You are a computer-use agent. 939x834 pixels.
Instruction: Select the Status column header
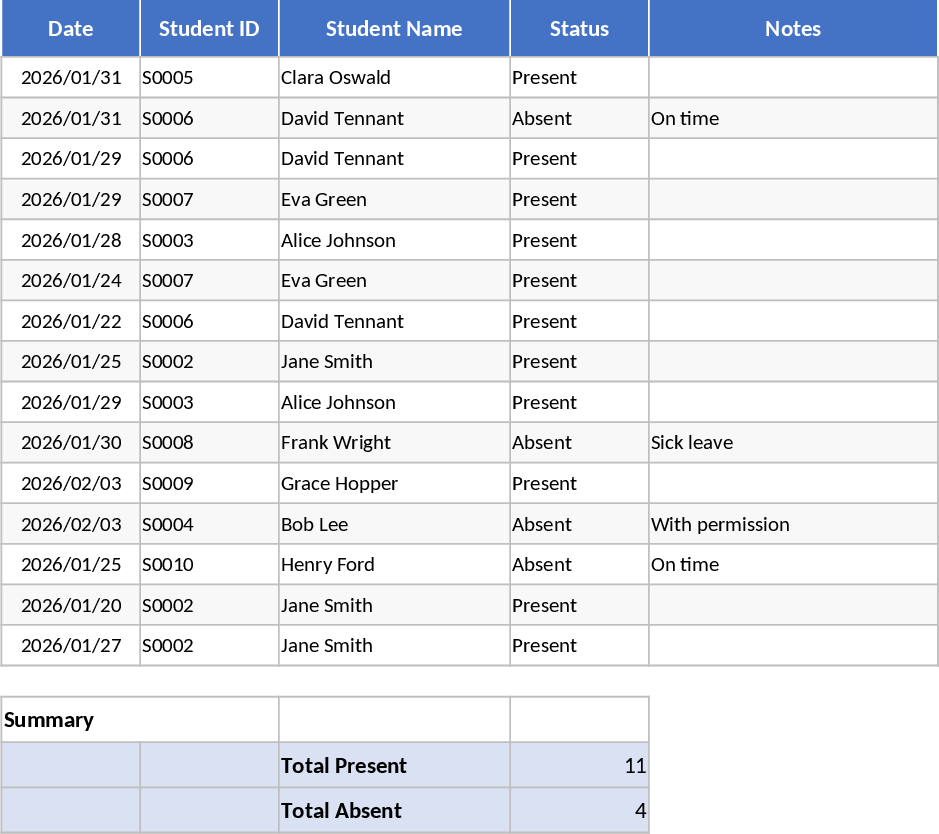point(579,28)
